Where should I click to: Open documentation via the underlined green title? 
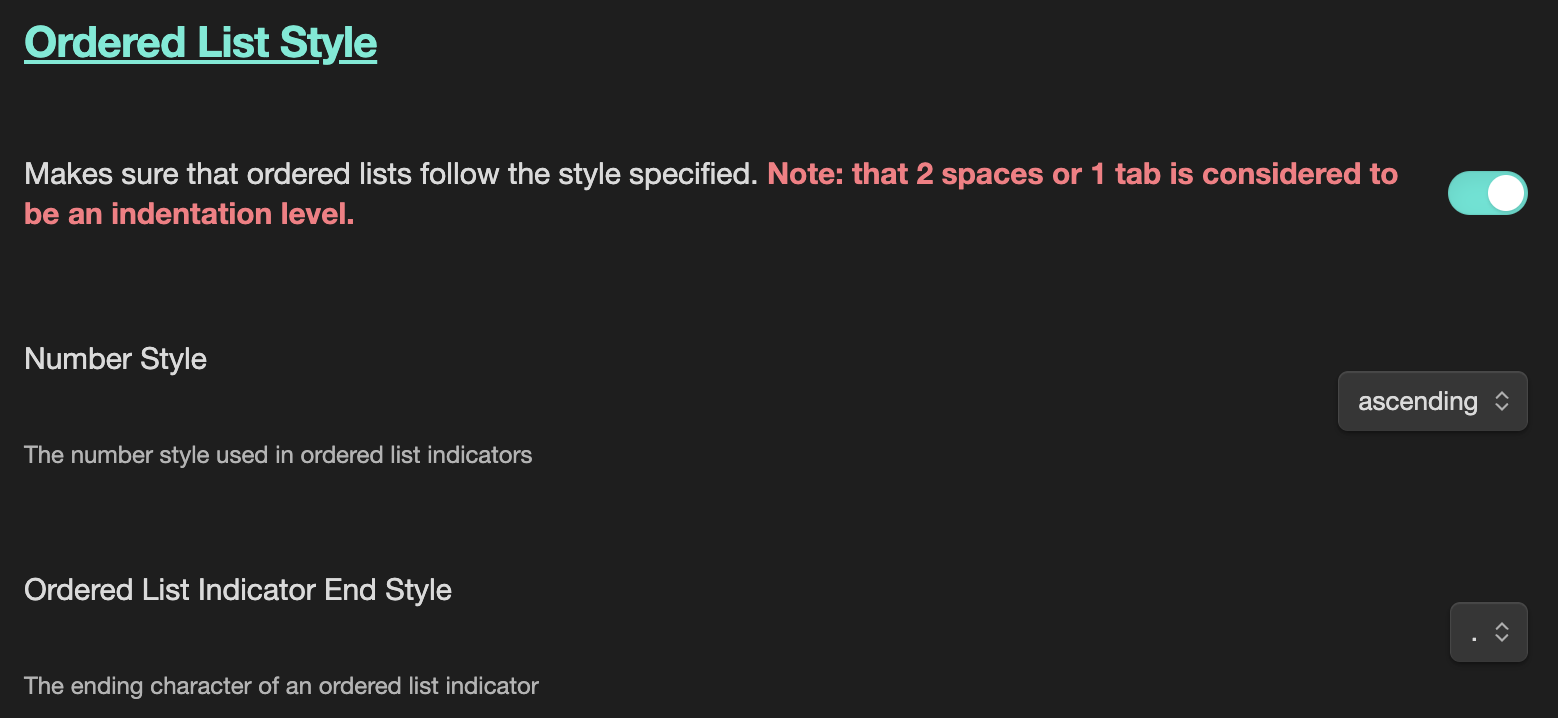click(x=200, y=42)
